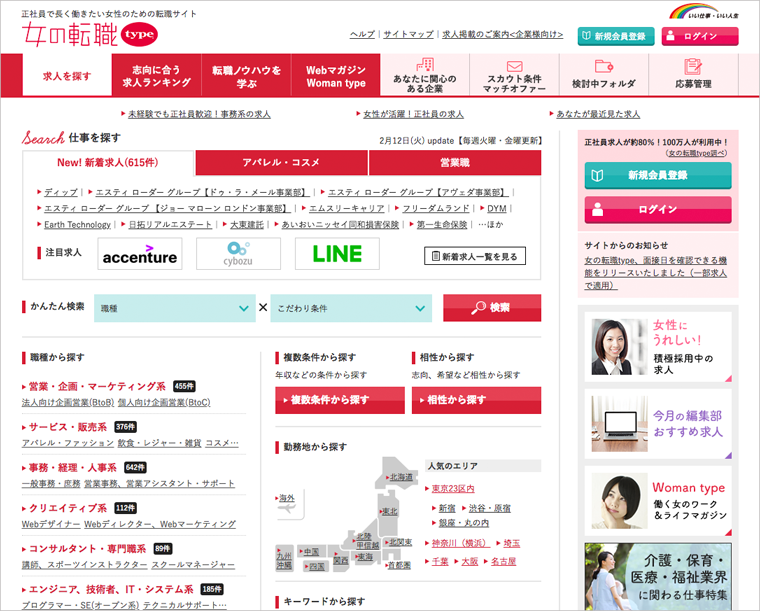
Task: Select 北海道 region on the Japan map
Action: pos(401,477)
